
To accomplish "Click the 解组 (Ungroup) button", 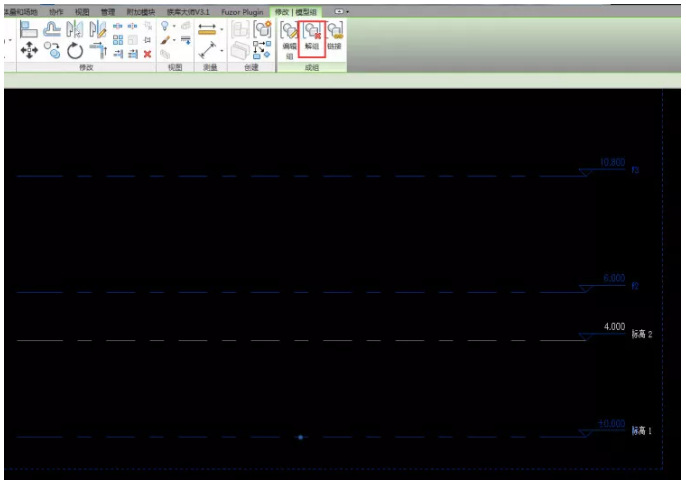I will [312, 38].
